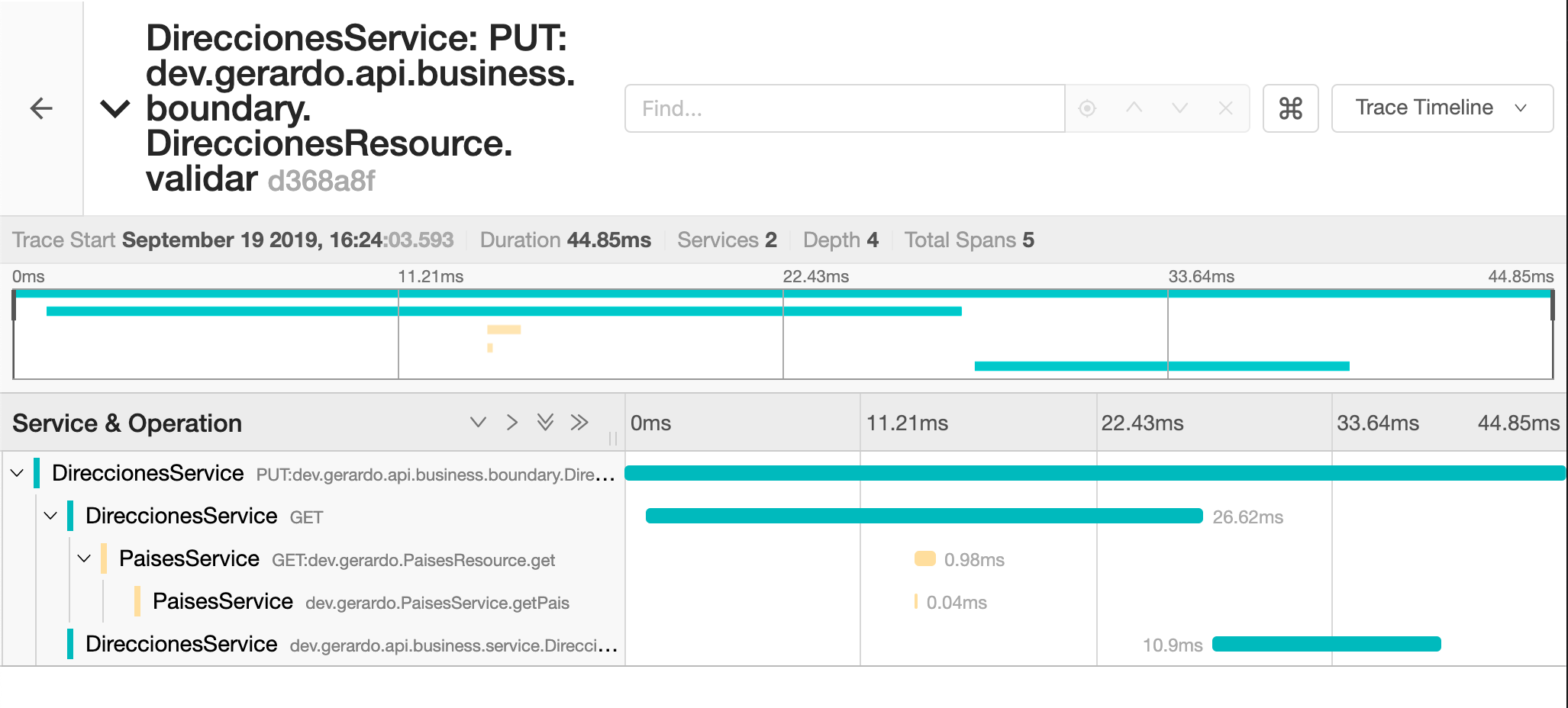
Task: Open the Trace Timeline view dropdown
Action: [x=1441, y=108]
